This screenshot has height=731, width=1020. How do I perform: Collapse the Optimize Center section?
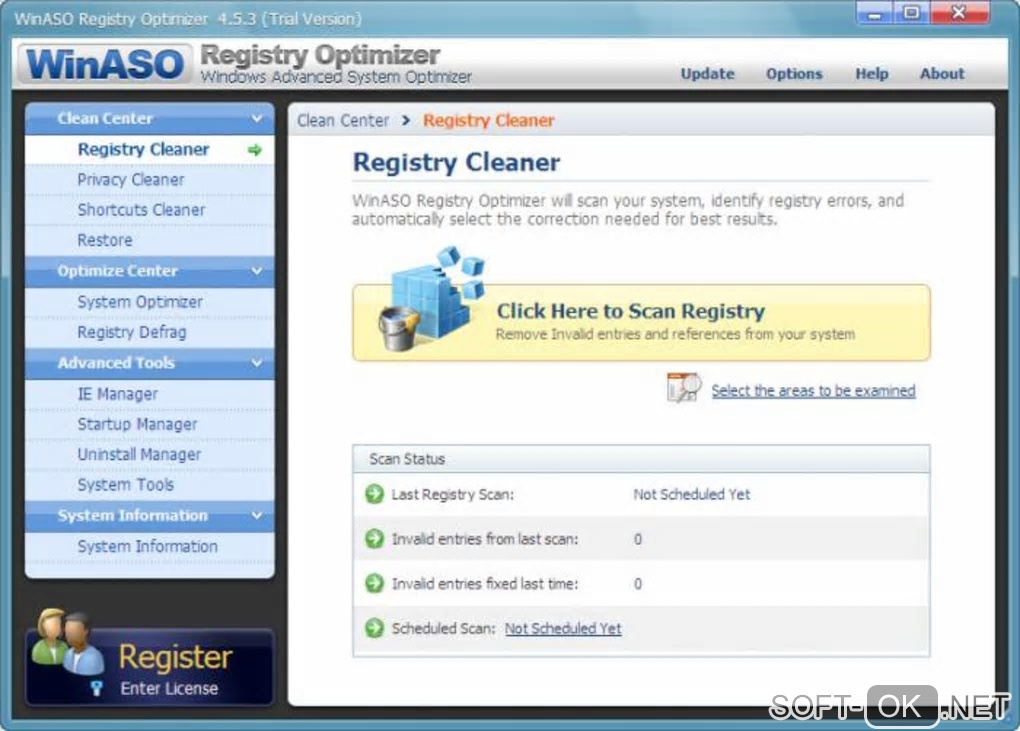coord(257,271)
